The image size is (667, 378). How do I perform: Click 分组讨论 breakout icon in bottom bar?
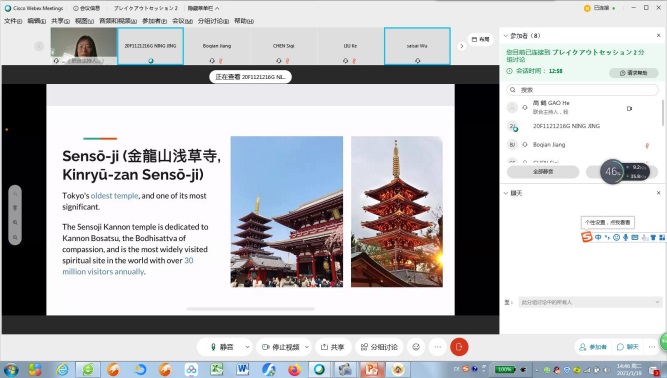[379, 347]
